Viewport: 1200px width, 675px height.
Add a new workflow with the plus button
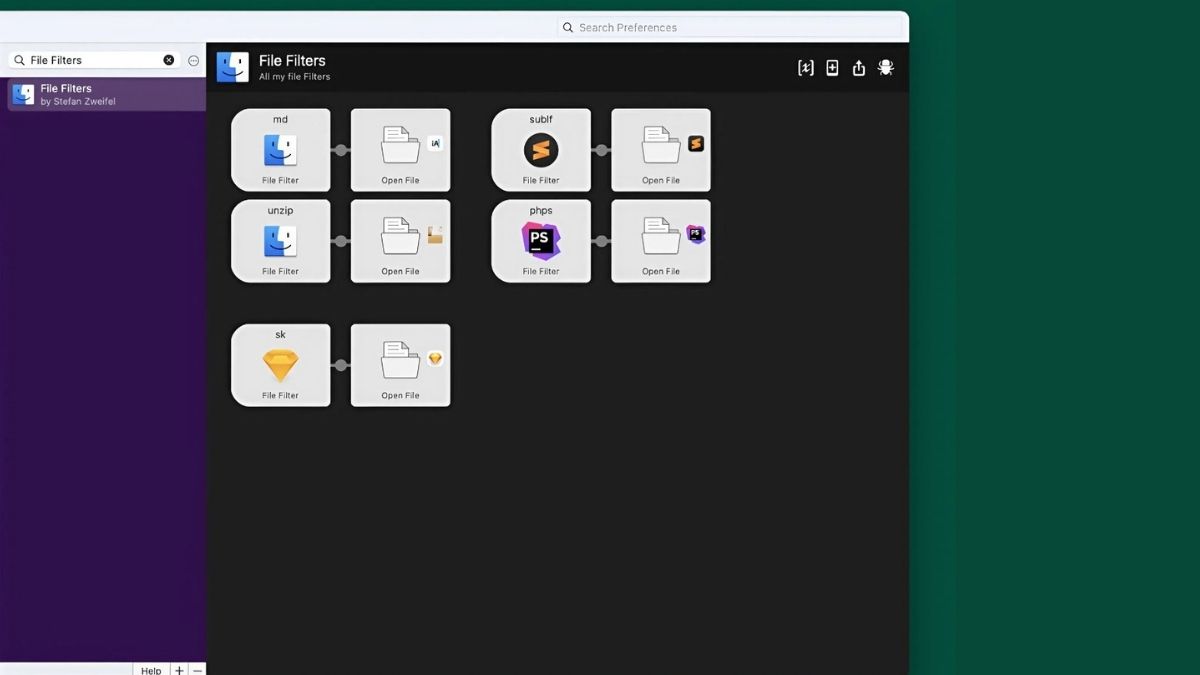click(179, 670)
